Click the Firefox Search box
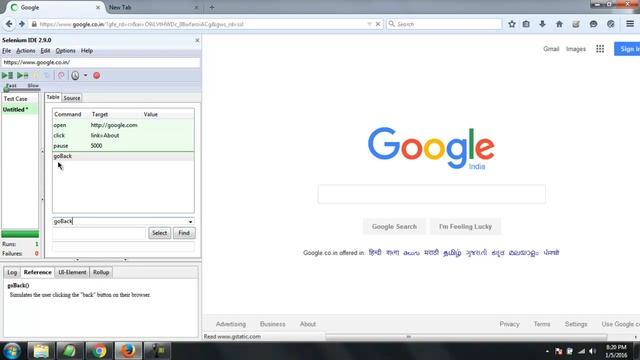 [x=444, y=24]
